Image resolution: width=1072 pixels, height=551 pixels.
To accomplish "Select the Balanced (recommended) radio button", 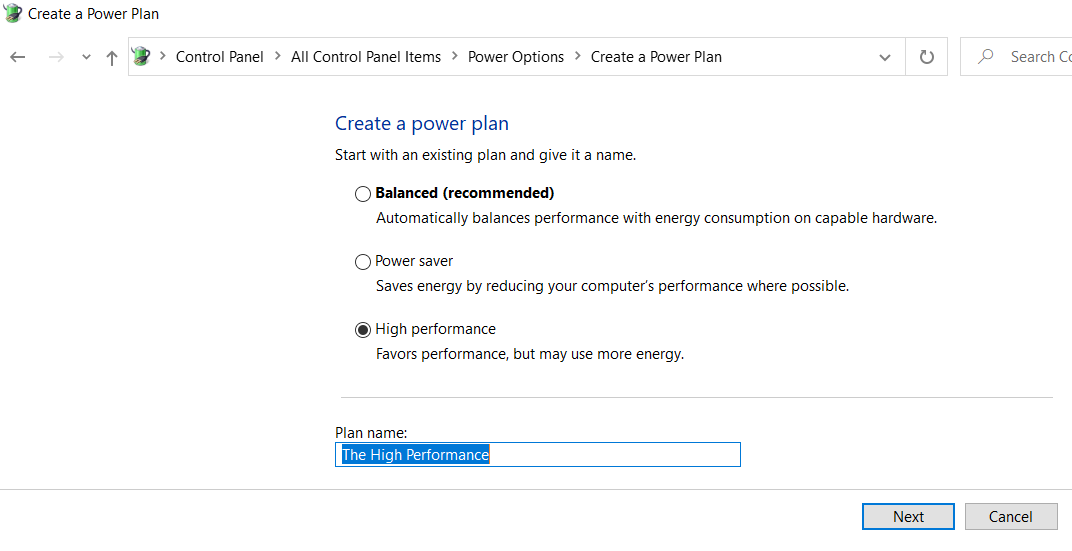I will (363, 194).
